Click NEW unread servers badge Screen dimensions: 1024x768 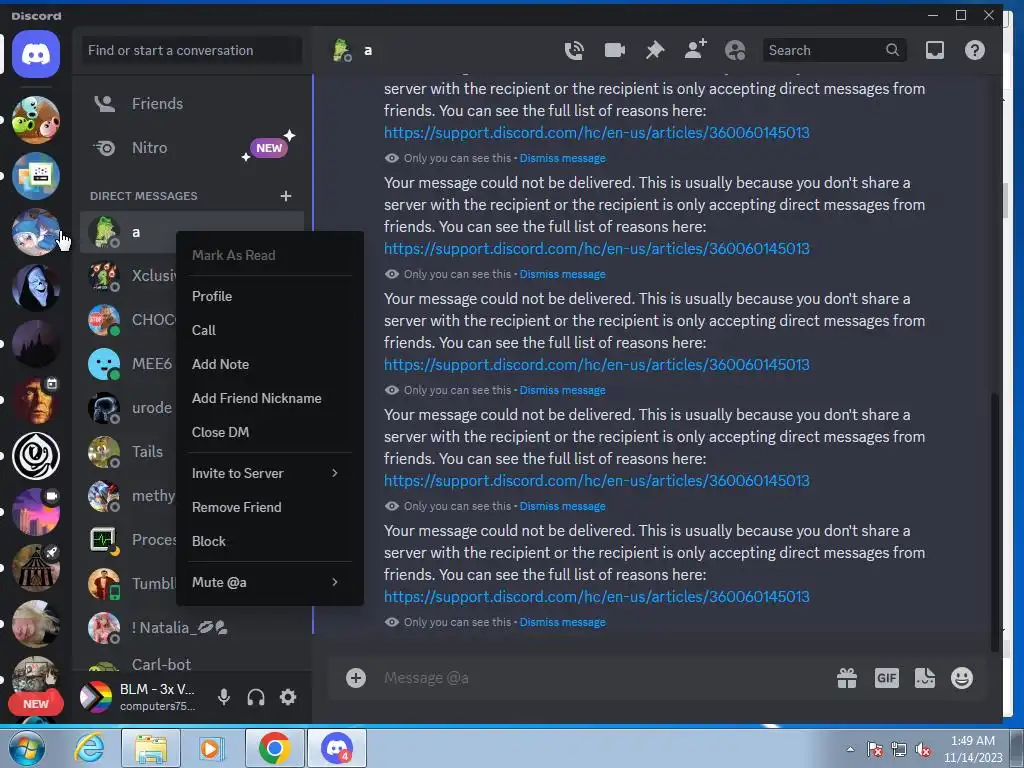pyautogui.click(x=36, y=703)
